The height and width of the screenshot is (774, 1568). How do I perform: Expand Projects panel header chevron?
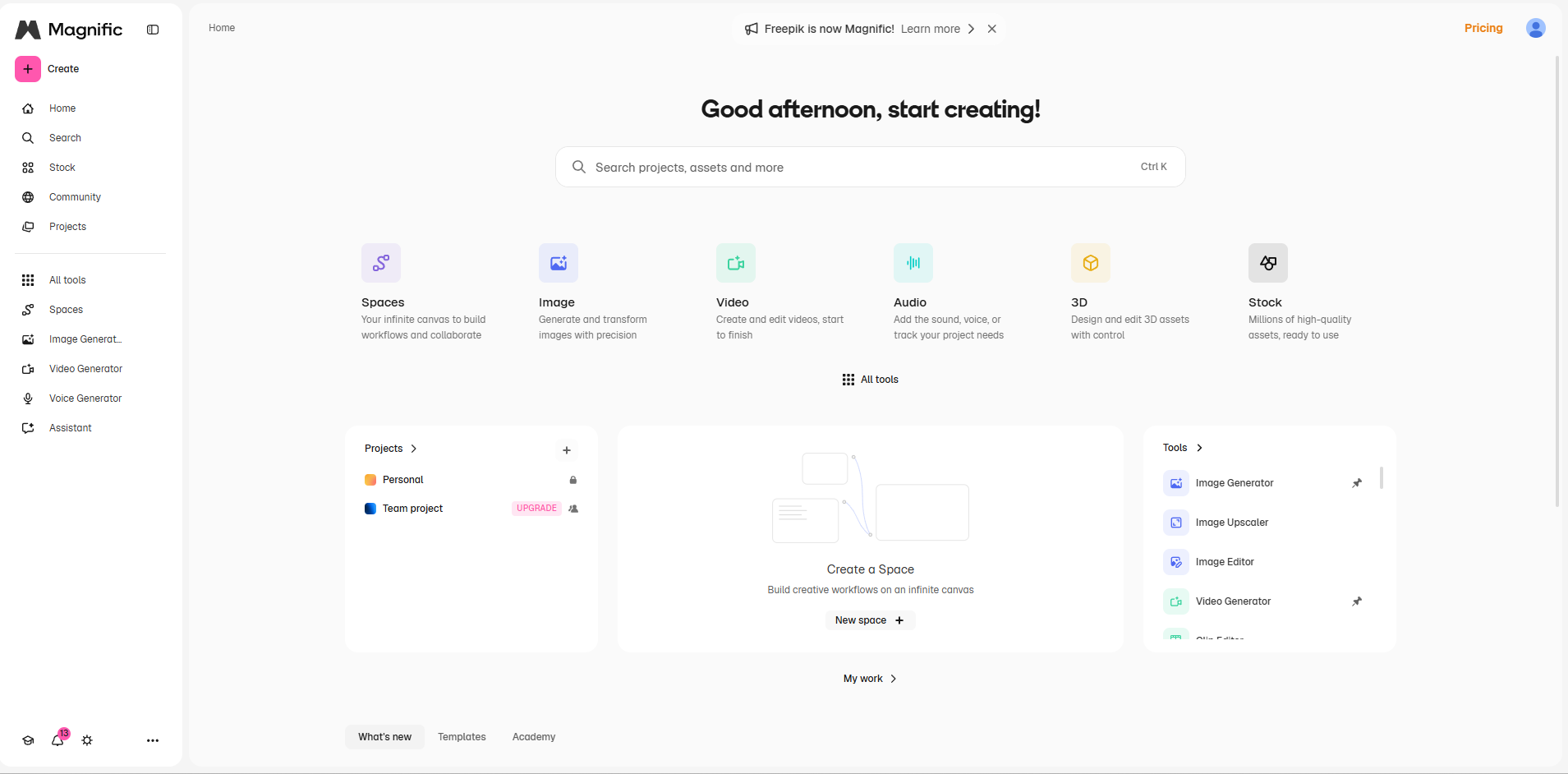click(414, 449)
